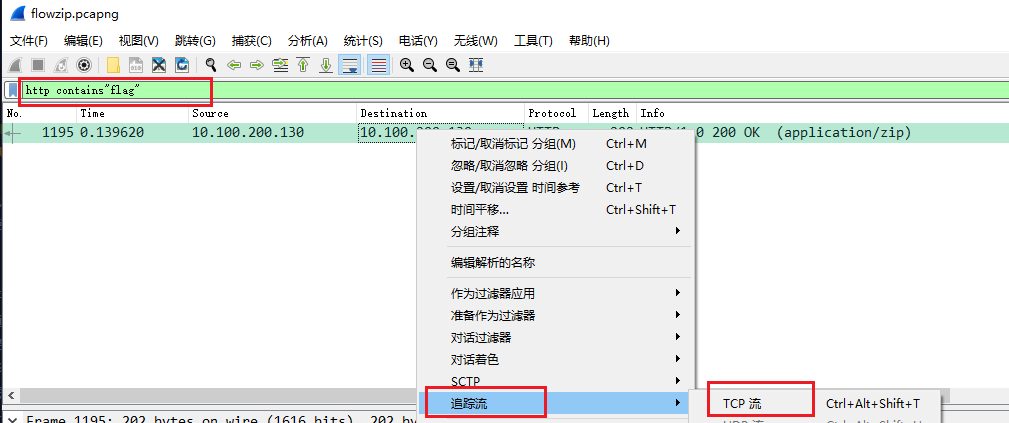
Task: Select TCP 流 from the submenu
Action: (x=743, y=404)
